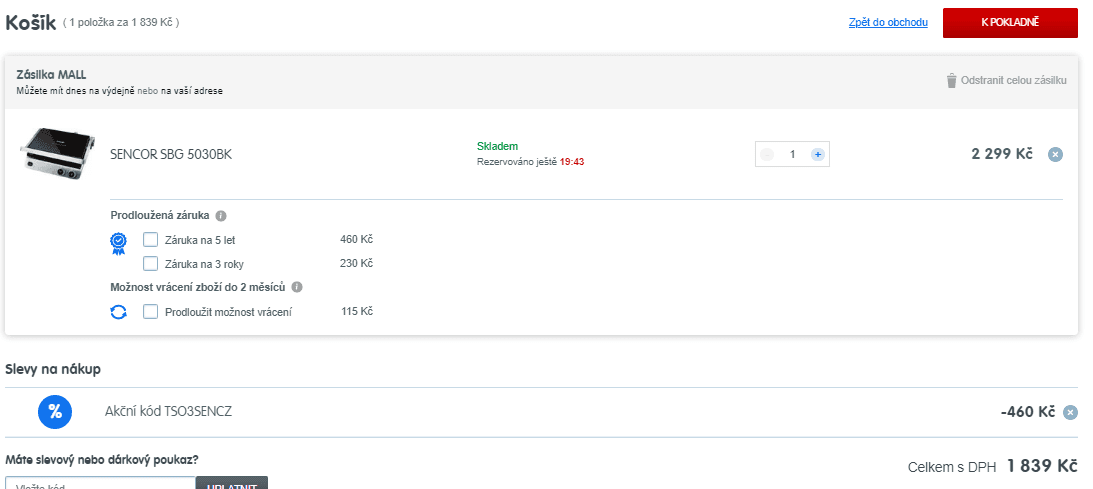Click the blue return arrows icon
The width and height of the screenshot is (1093, 489).
tap(119, 312)
